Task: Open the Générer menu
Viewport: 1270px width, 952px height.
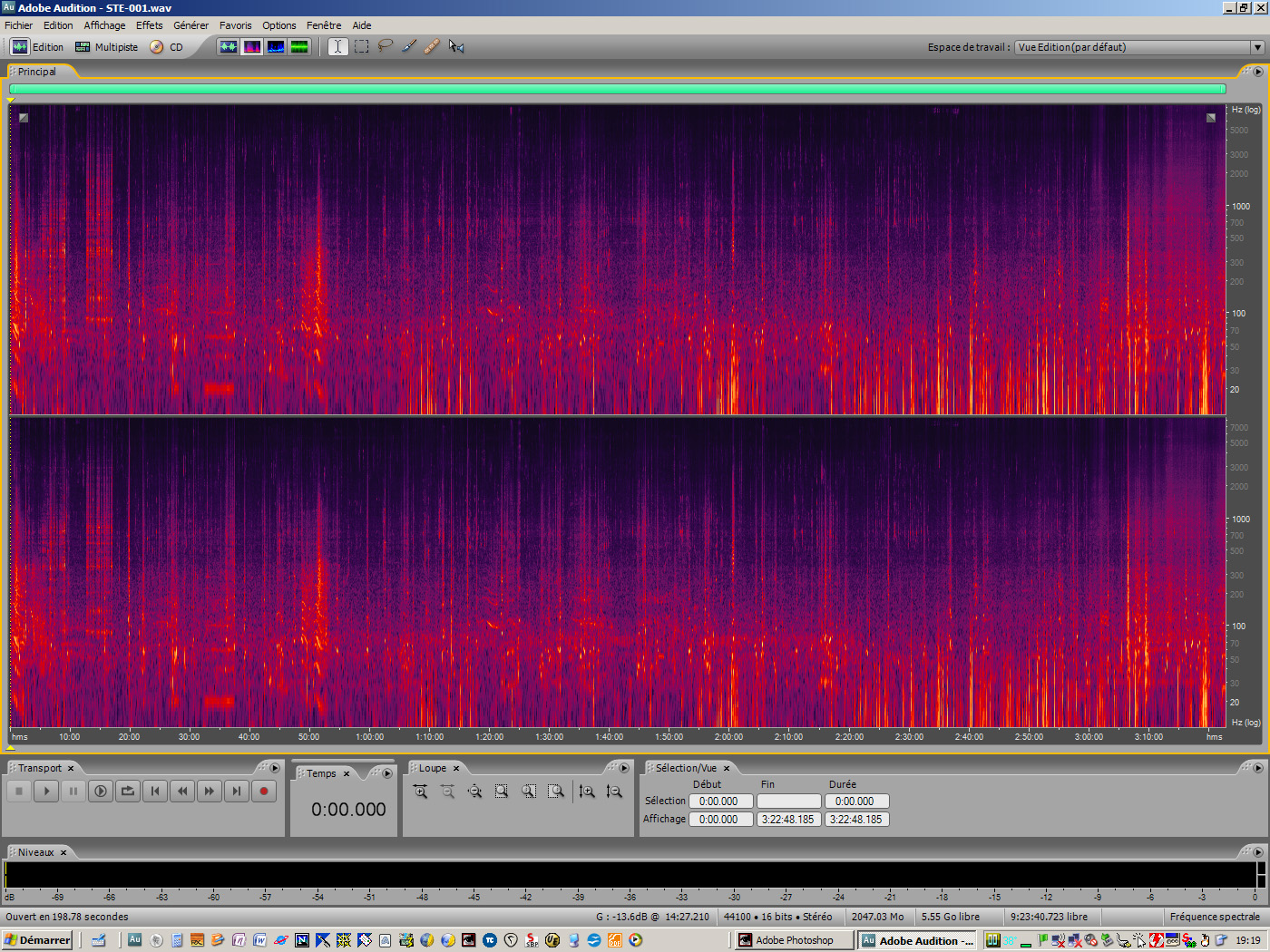Action: pos(190,24)
